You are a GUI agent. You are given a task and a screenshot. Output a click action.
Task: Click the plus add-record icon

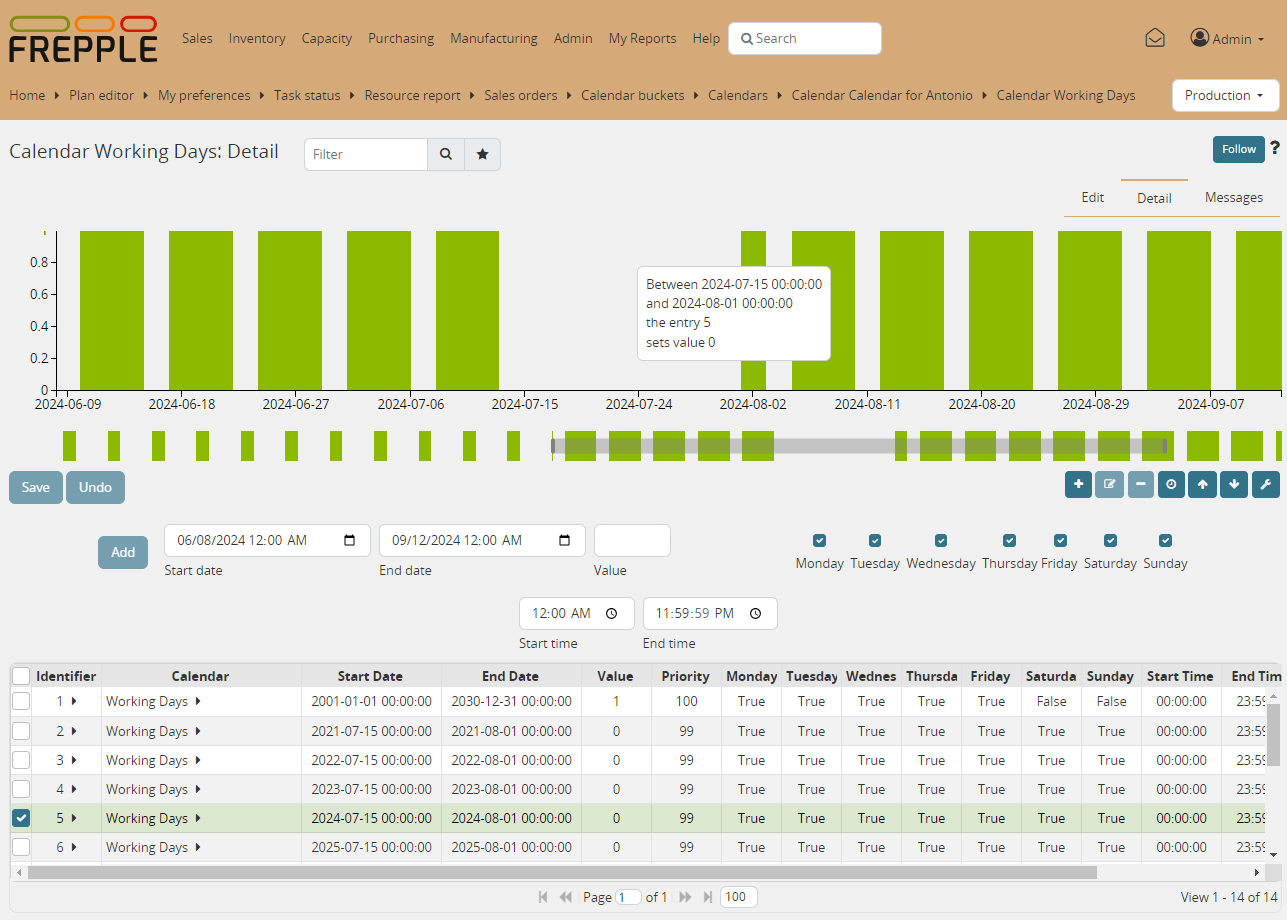[1078, 484]
